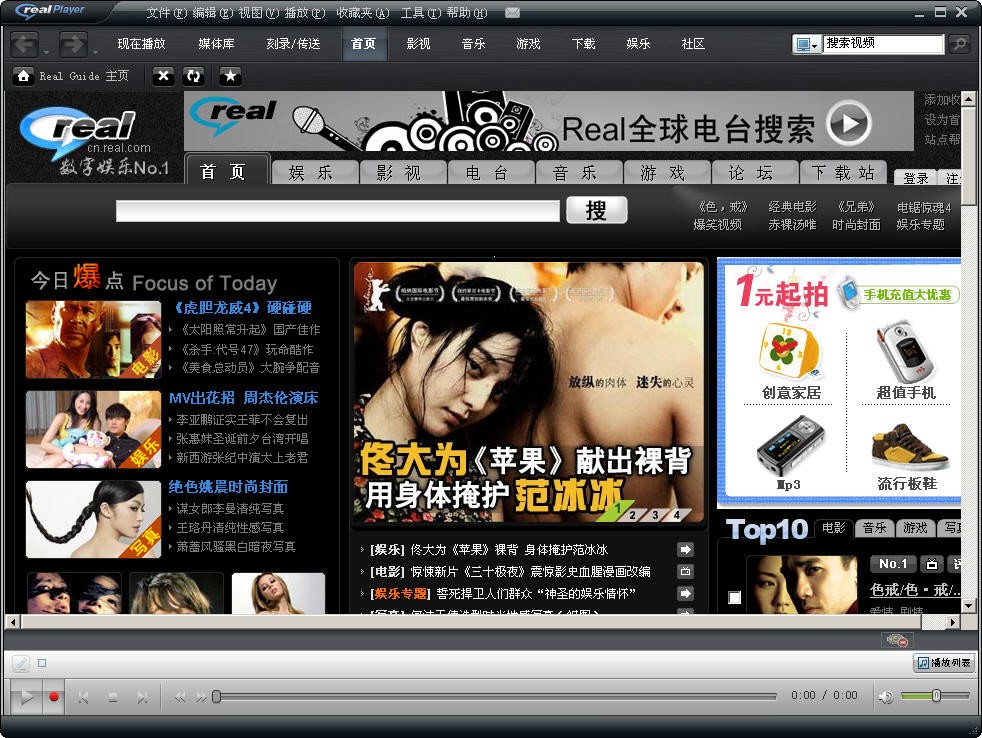Click the status icon with red badge

897,640
